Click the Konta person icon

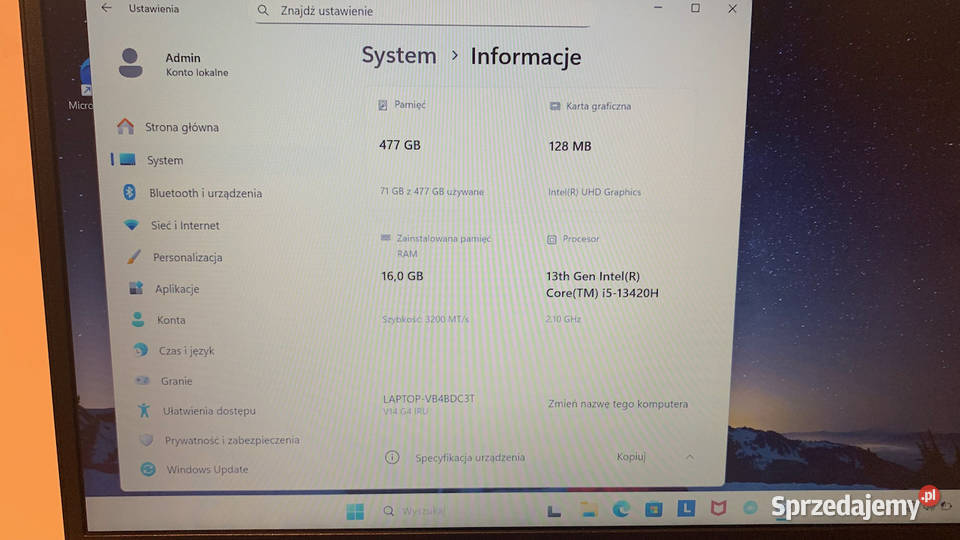pos(138,319)
